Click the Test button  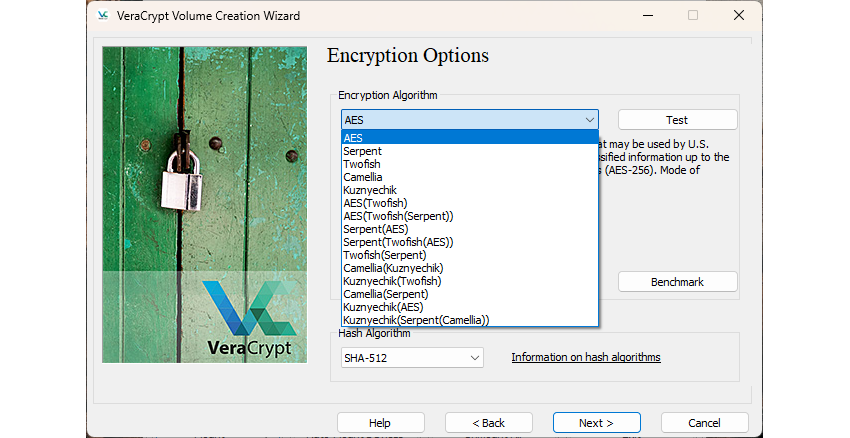point(678,120)
